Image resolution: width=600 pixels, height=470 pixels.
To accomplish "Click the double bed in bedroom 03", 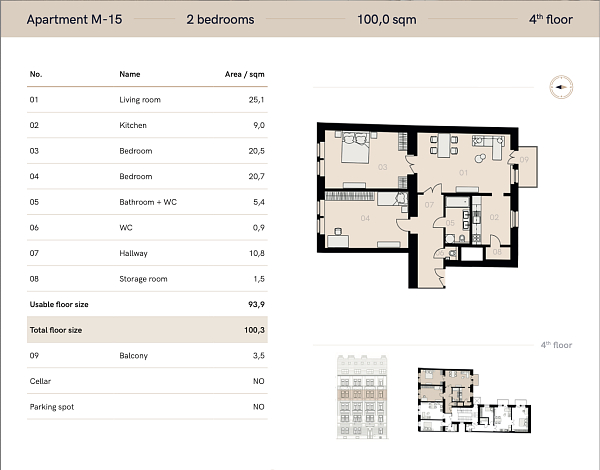I will (352, 149).
